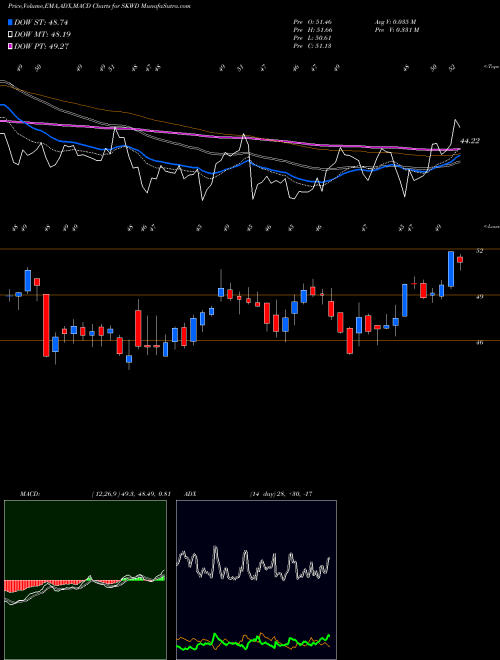Open the dark blue ADX indicator chart panel
500x660 pixels.
click(x=256, y=580)
